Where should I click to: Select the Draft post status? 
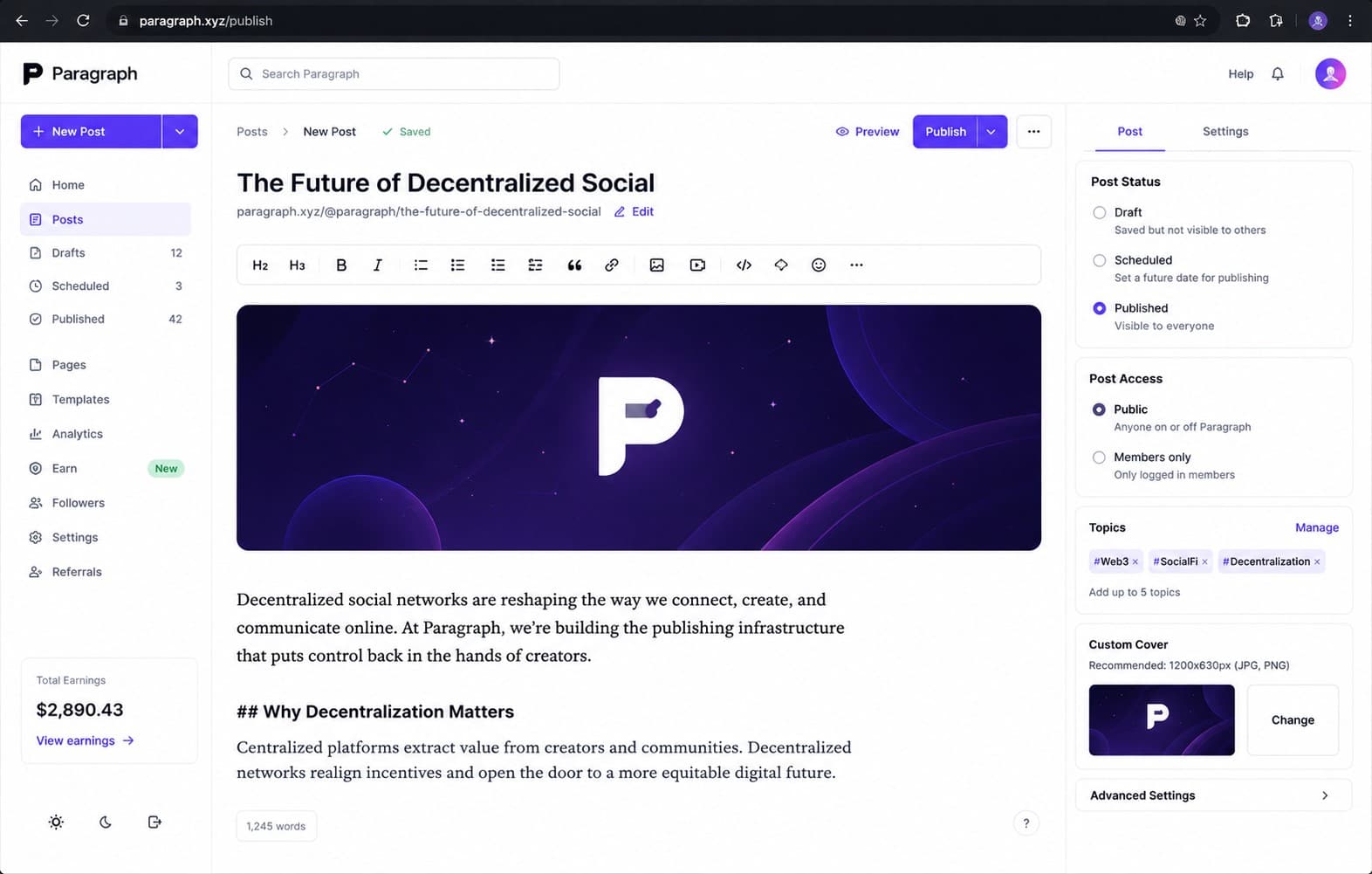click(x=1100, y=212)
